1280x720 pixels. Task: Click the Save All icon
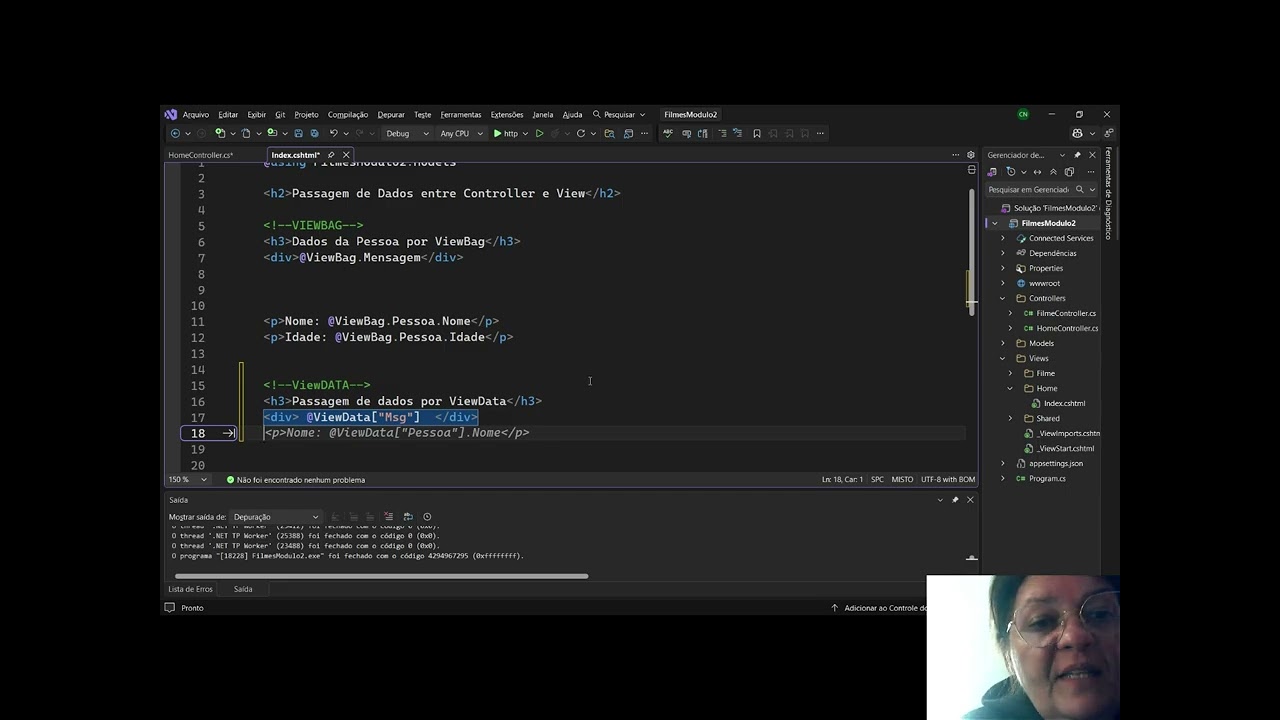pyautogui.click(x=314, y=133)
